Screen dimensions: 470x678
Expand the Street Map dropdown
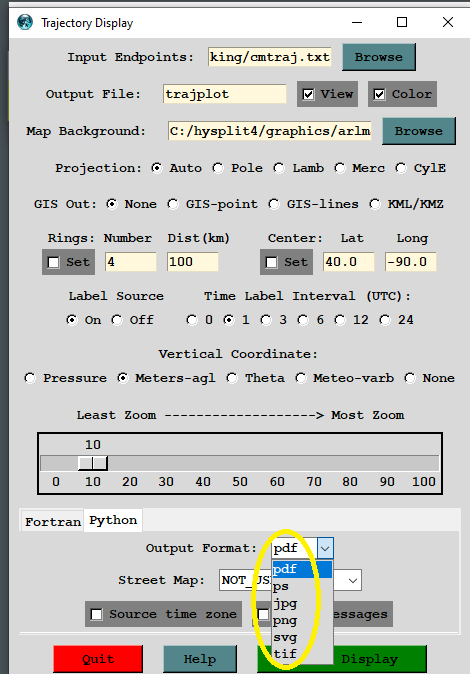coord(353,580)
